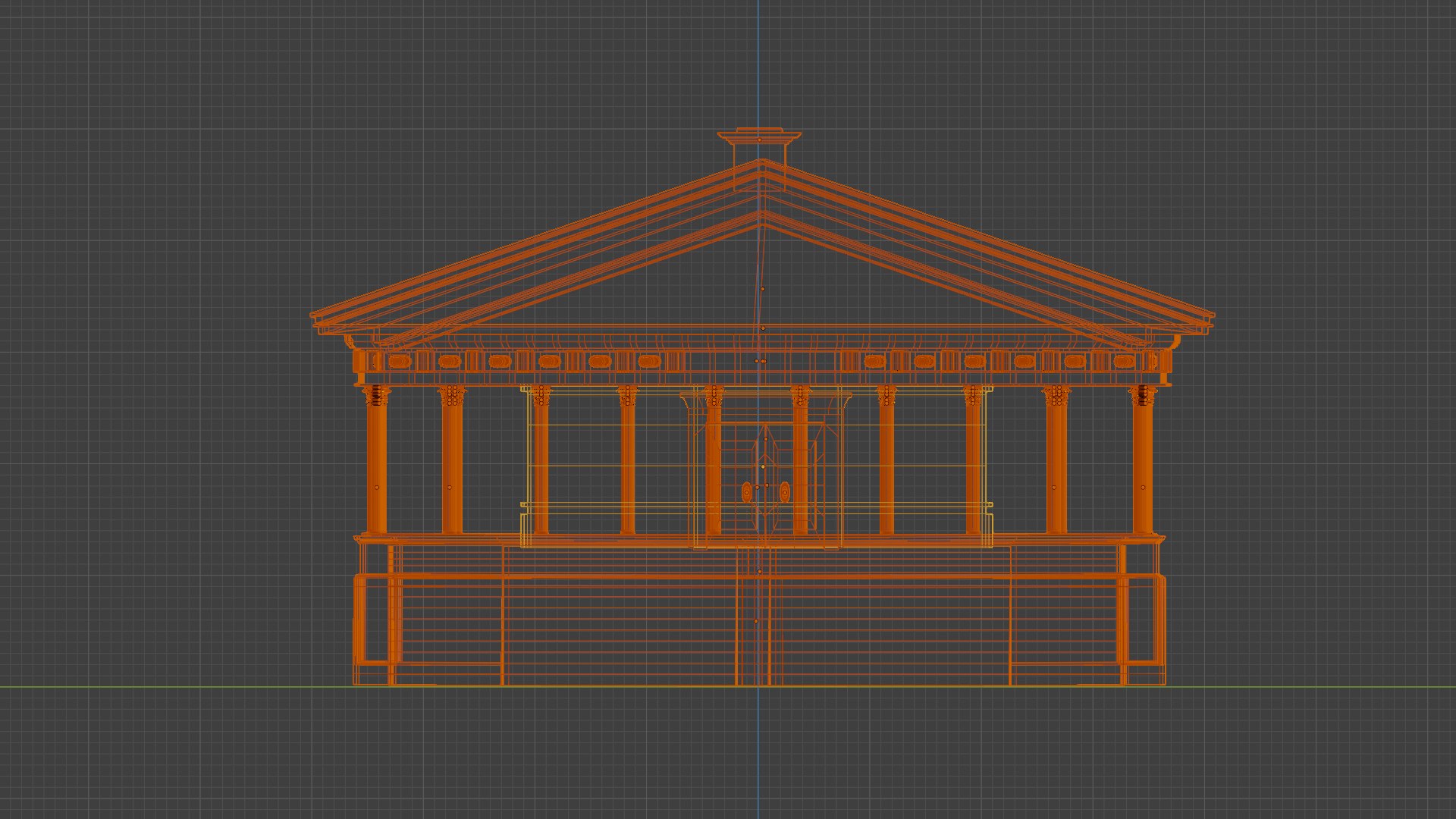Select the rightmost column of the portico

pos(1143,460)
